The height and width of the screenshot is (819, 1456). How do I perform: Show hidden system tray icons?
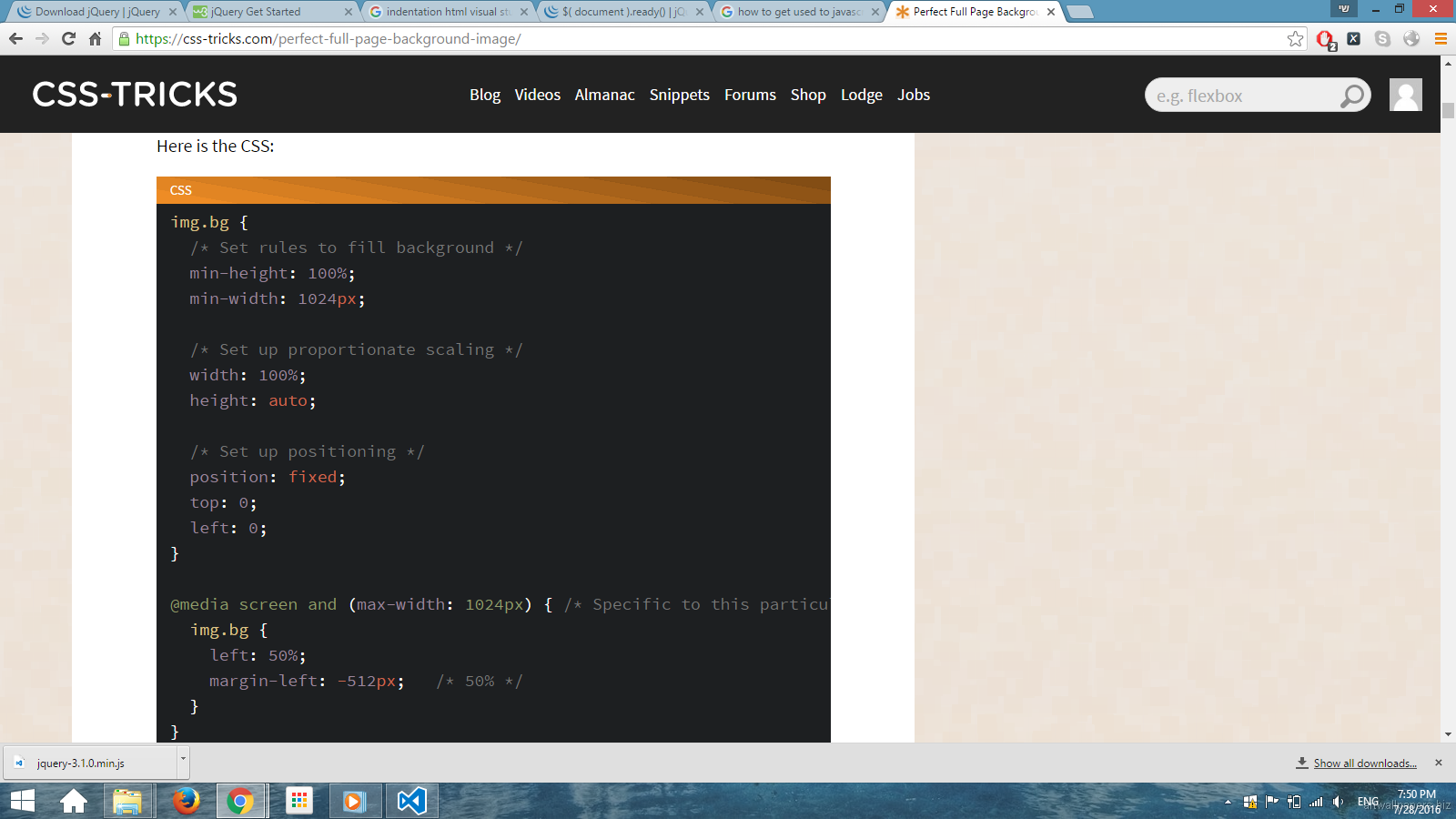(x=1228, y=802)
